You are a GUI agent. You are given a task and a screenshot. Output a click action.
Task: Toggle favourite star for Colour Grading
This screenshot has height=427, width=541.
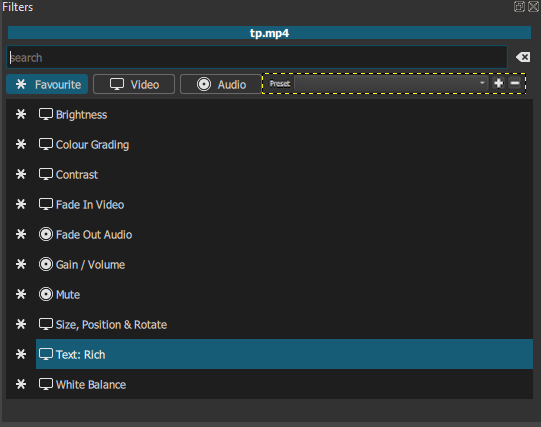click(x=21, y=144)
